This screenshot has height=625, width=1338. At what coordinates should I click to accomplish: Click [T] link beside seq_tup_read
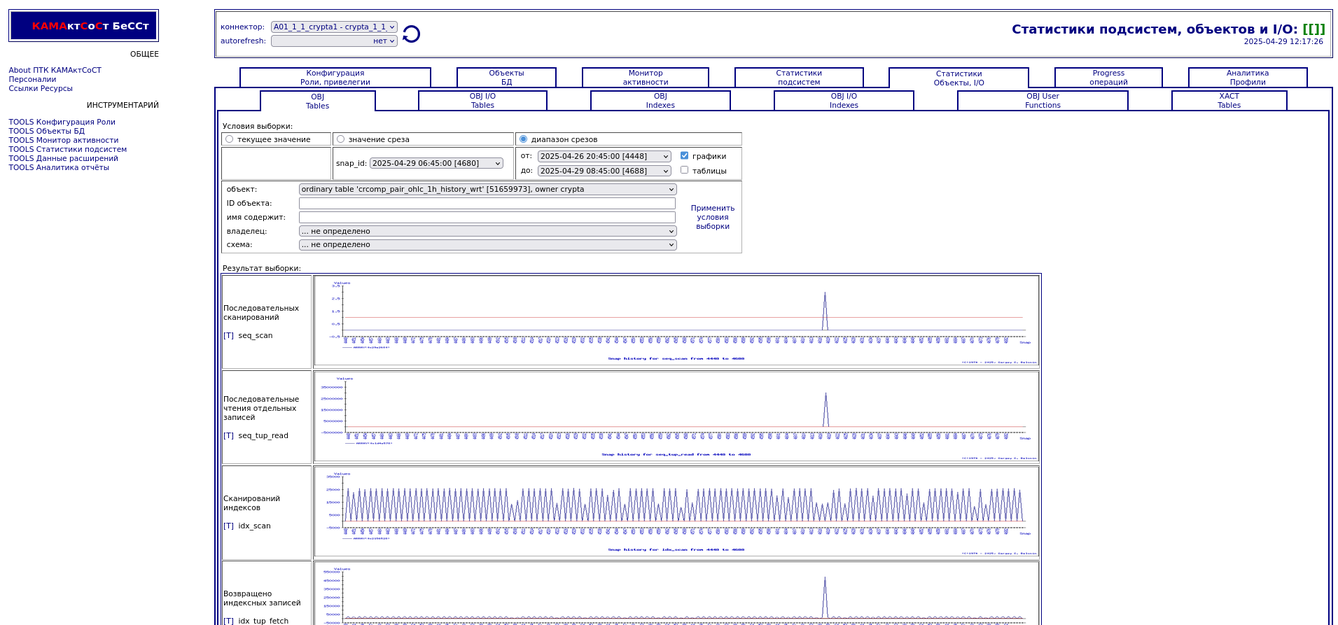coord(228,436)
